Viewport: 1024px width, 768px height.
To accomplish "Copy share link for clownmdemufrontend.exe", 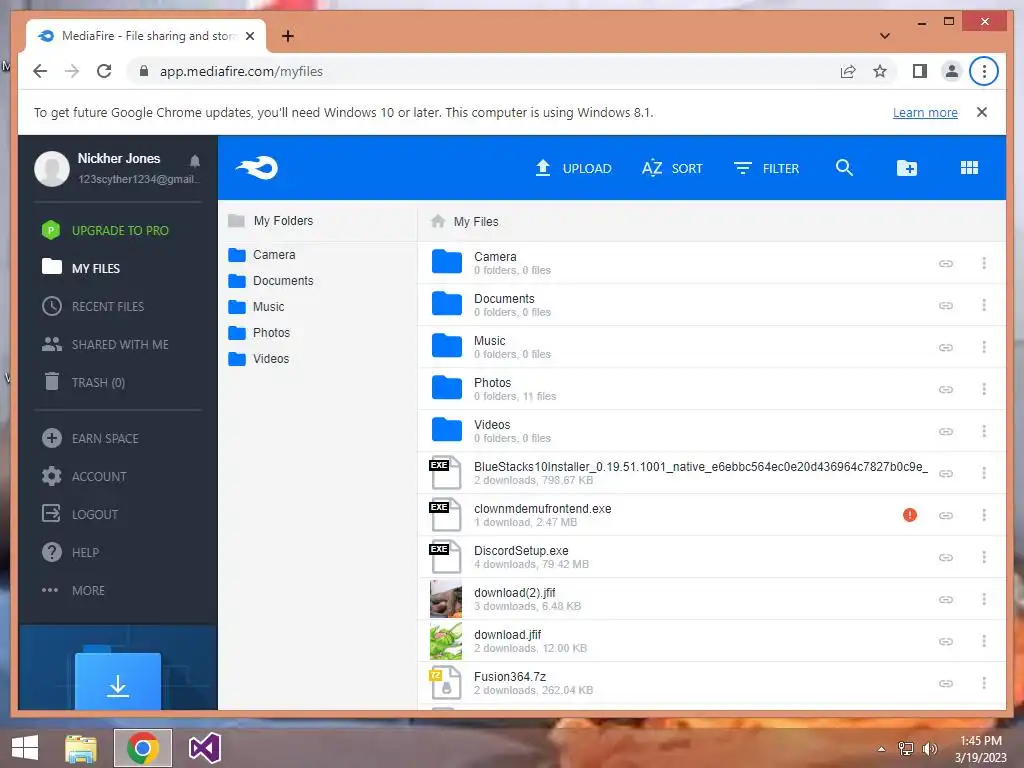I will point(946,515).
